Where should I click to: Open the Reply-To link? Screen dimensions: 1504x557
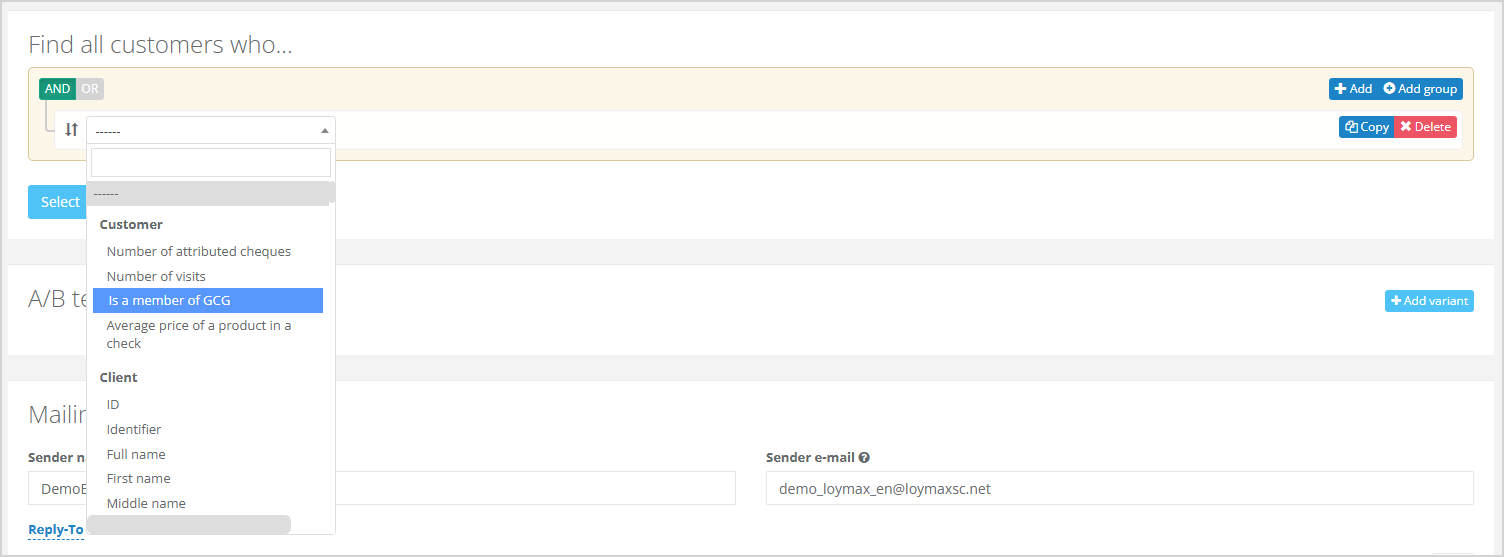[55, 529]
